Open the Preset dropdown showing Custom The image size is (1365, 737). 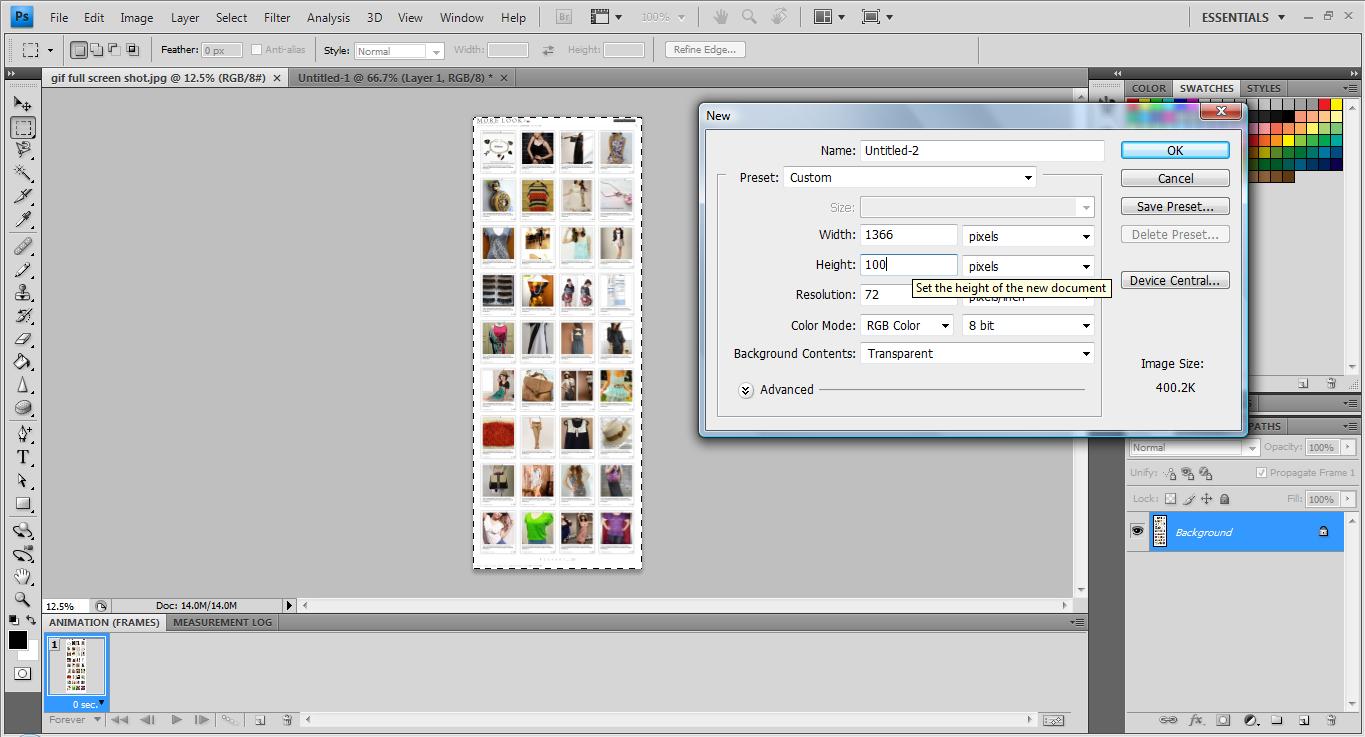tap(910, 177)
